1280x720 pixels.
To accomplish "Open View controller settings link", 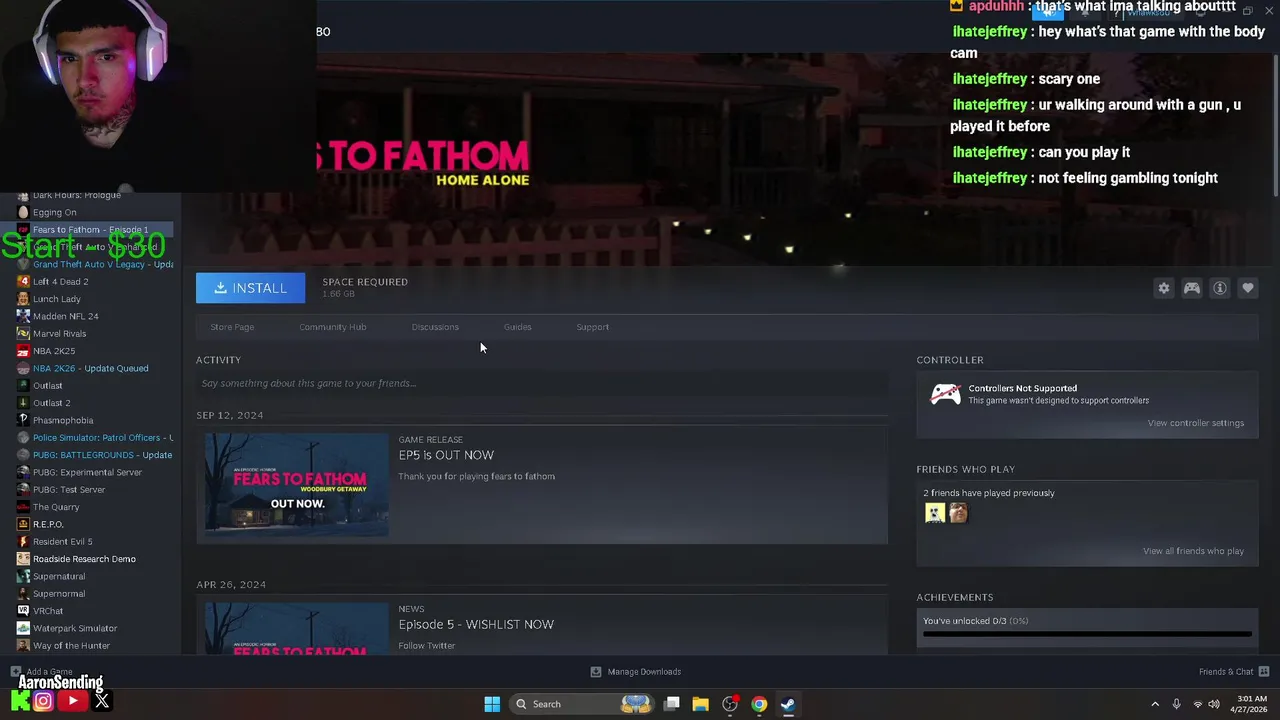I will pyautogui.click(x=1196, y=423).
